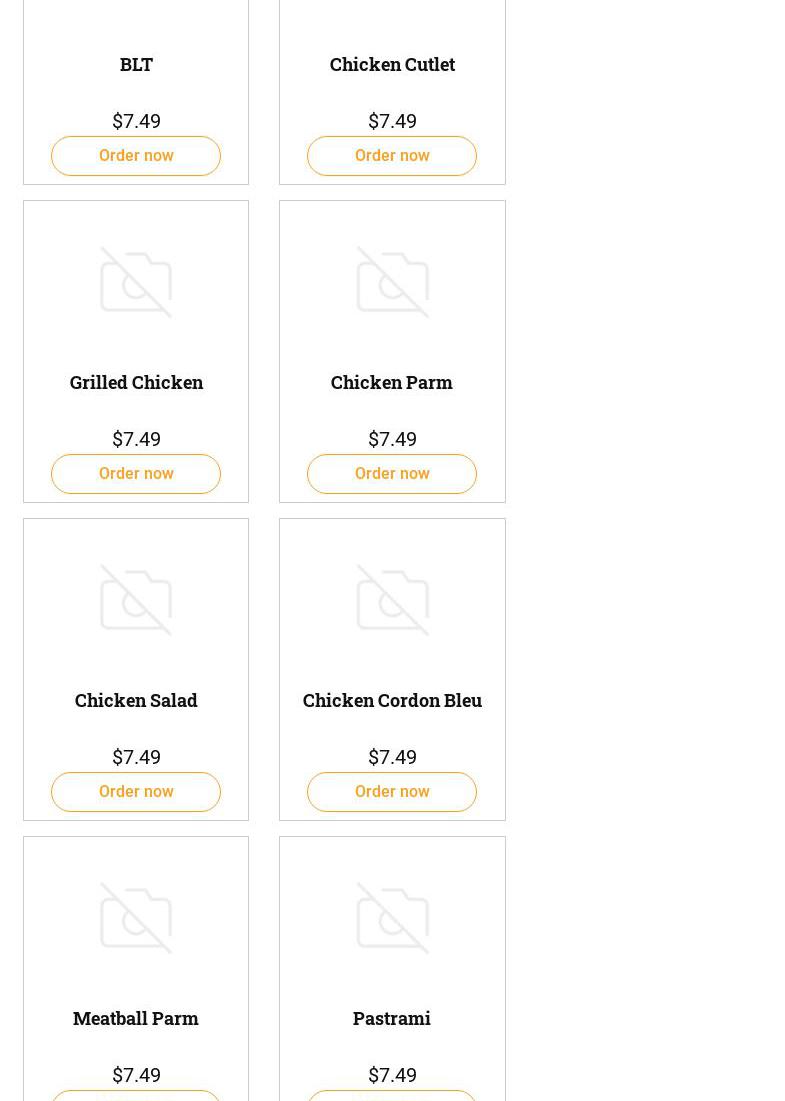Order the Chicken Salad now
The image size is (785, 1101).
[136, 792]
